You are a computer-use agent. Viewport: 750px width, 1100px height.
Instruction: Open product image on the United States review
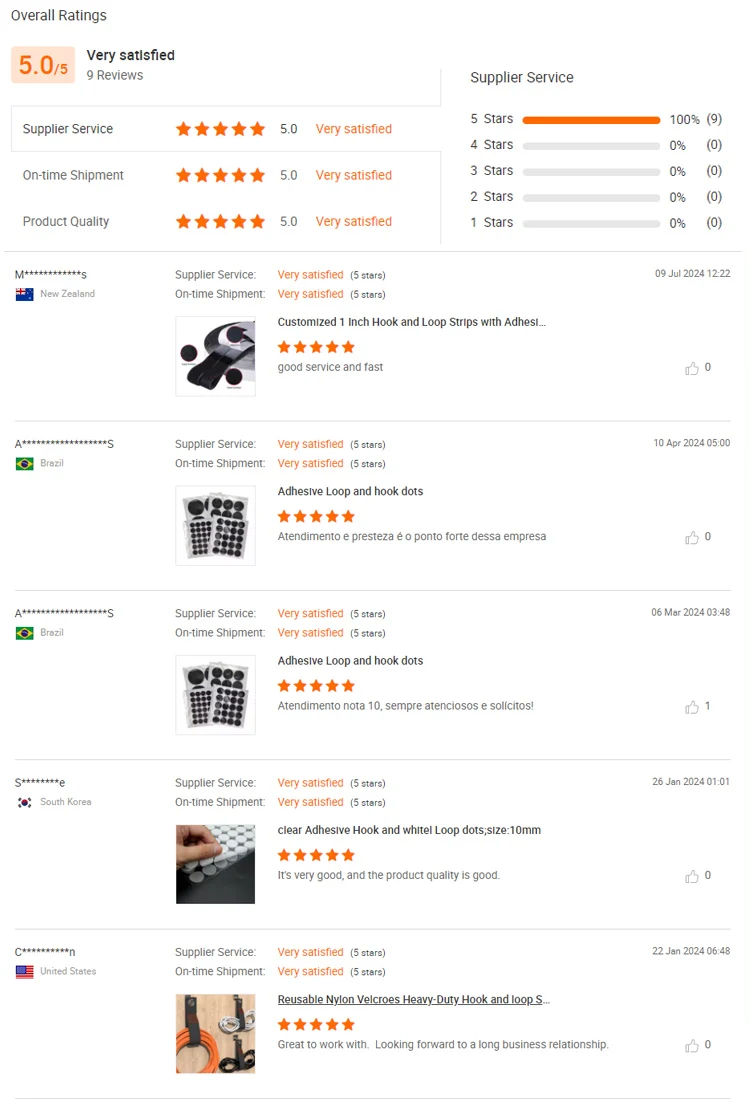(215, 1033)
